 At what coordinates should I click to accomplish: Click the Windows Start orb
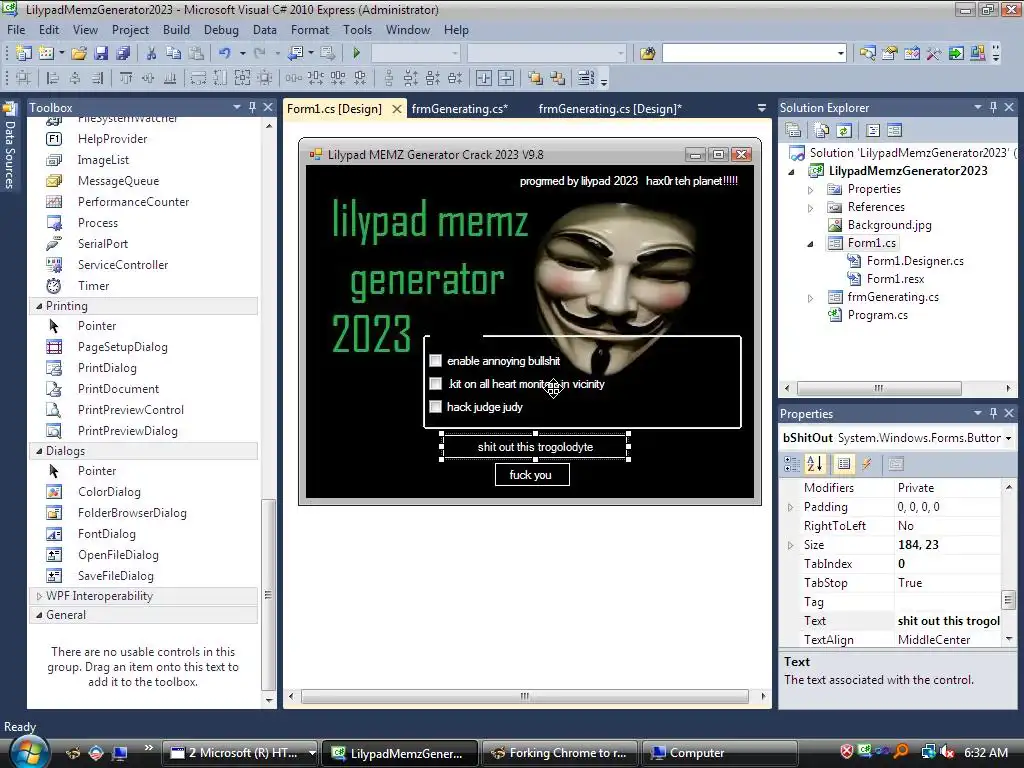click(x=29, y=752)
